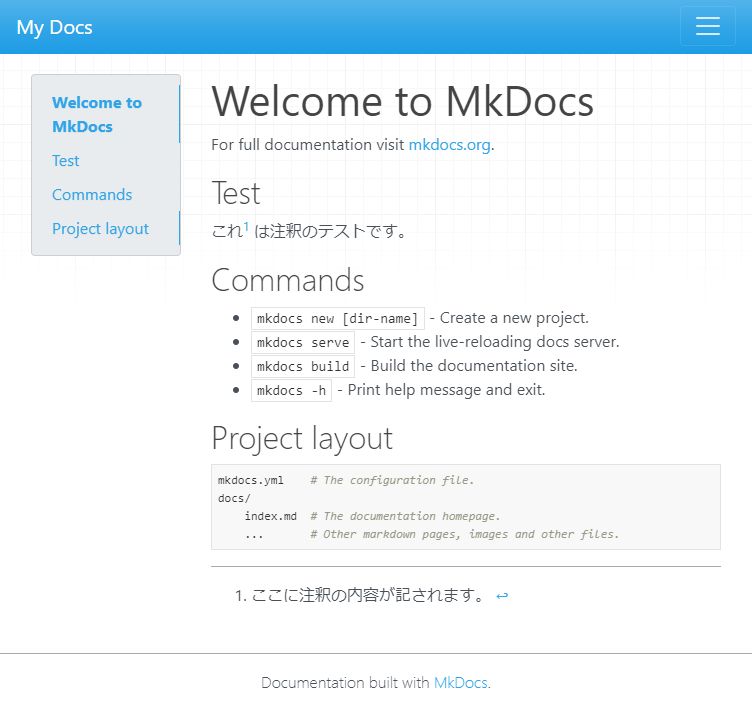This screenshot has width=752, height=703.
Task: Click 'Create a new project.' description
Action: 514,318
